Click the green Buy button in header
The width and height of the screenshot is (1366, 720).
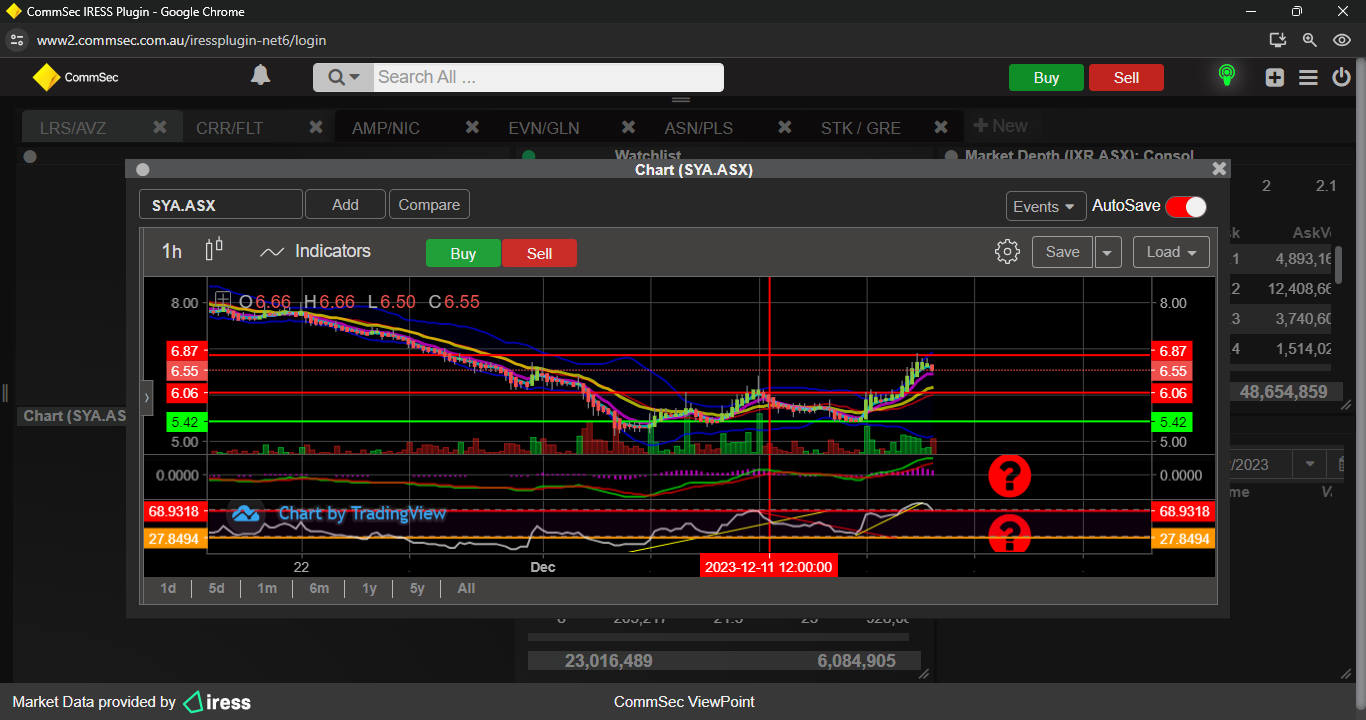point(1046,78)
